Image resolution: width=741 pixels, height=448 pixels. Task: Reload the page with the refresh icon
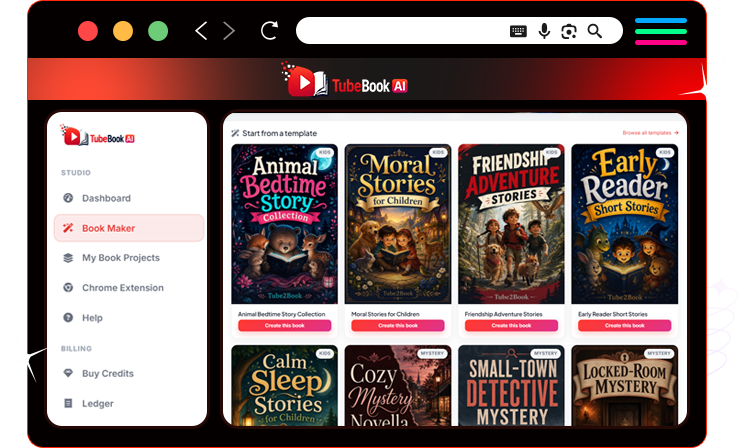click(269, 31)
